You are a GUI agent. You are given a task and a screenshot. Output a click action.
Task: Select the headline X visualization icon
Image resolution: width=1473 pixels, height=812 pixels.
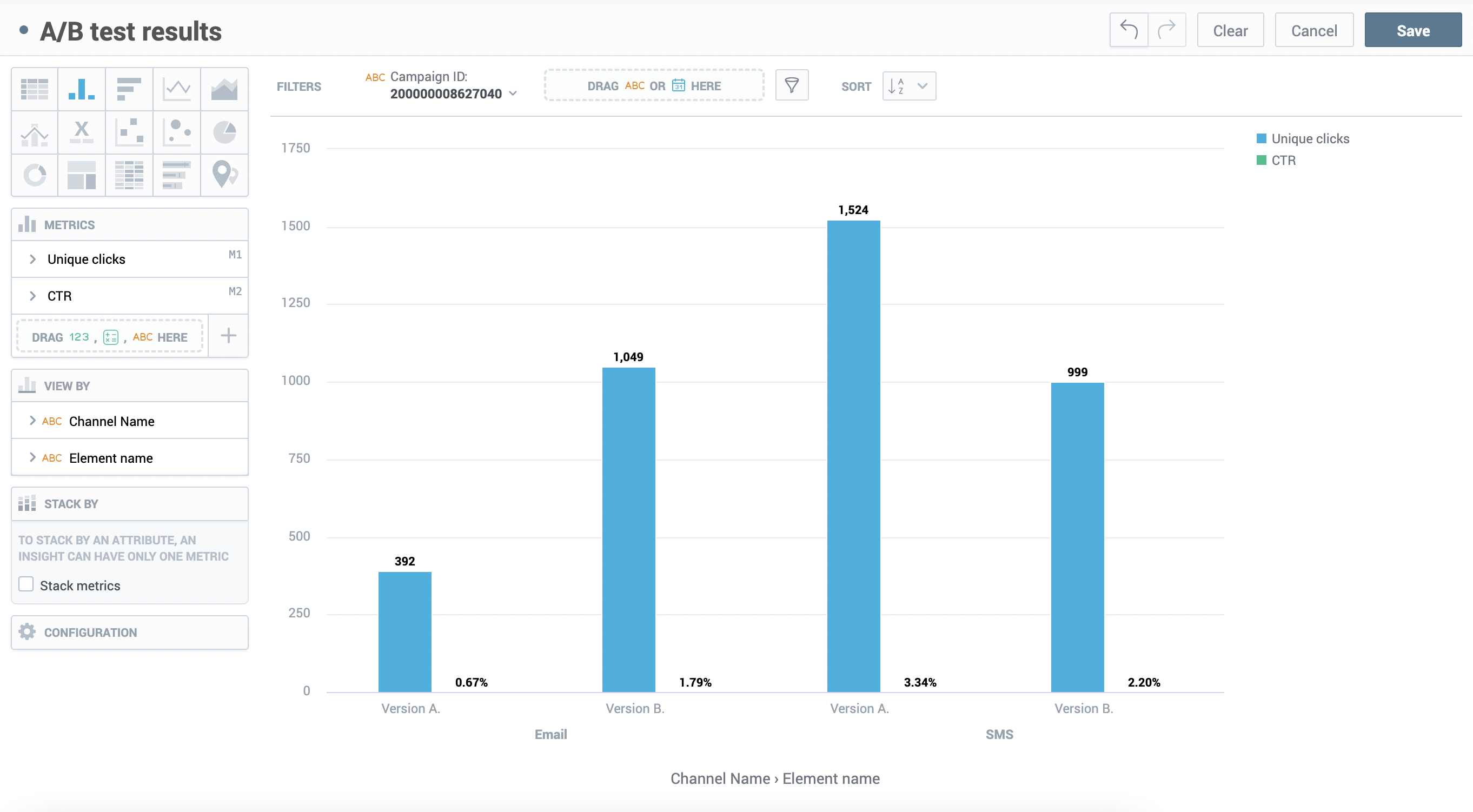(x=82, y=132)
